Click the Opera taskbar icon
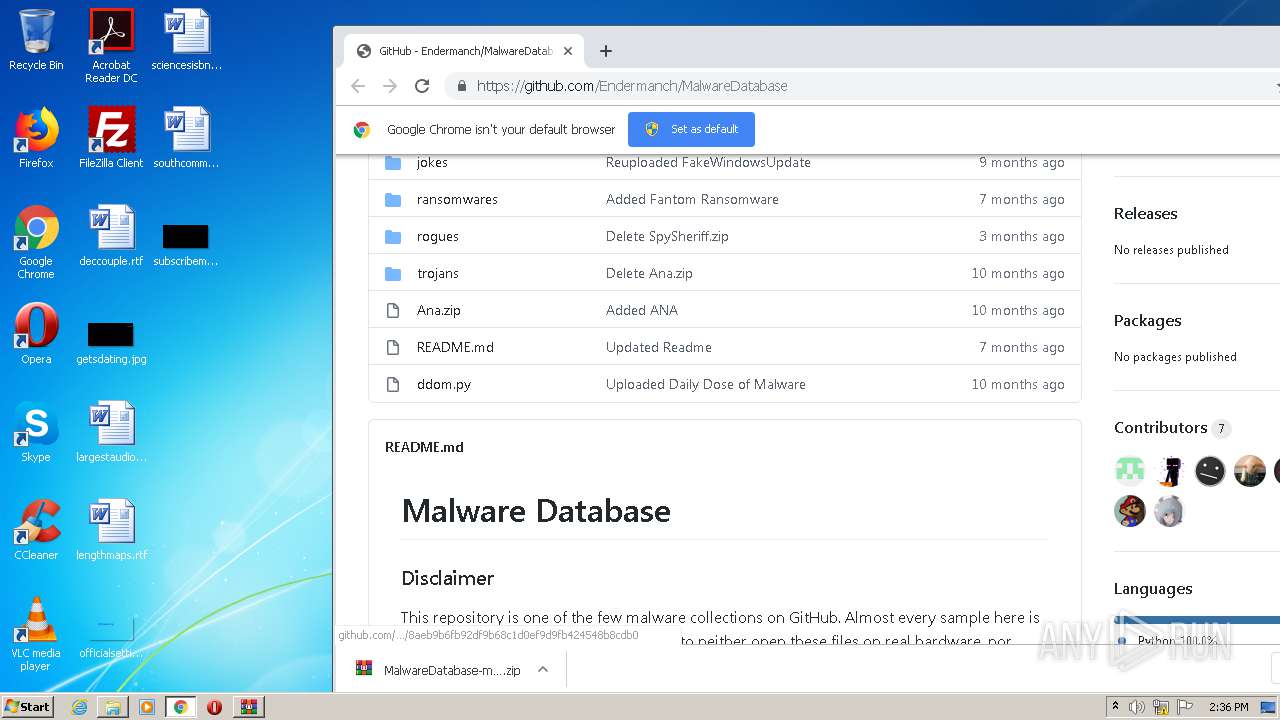 (x=214, y=707)
